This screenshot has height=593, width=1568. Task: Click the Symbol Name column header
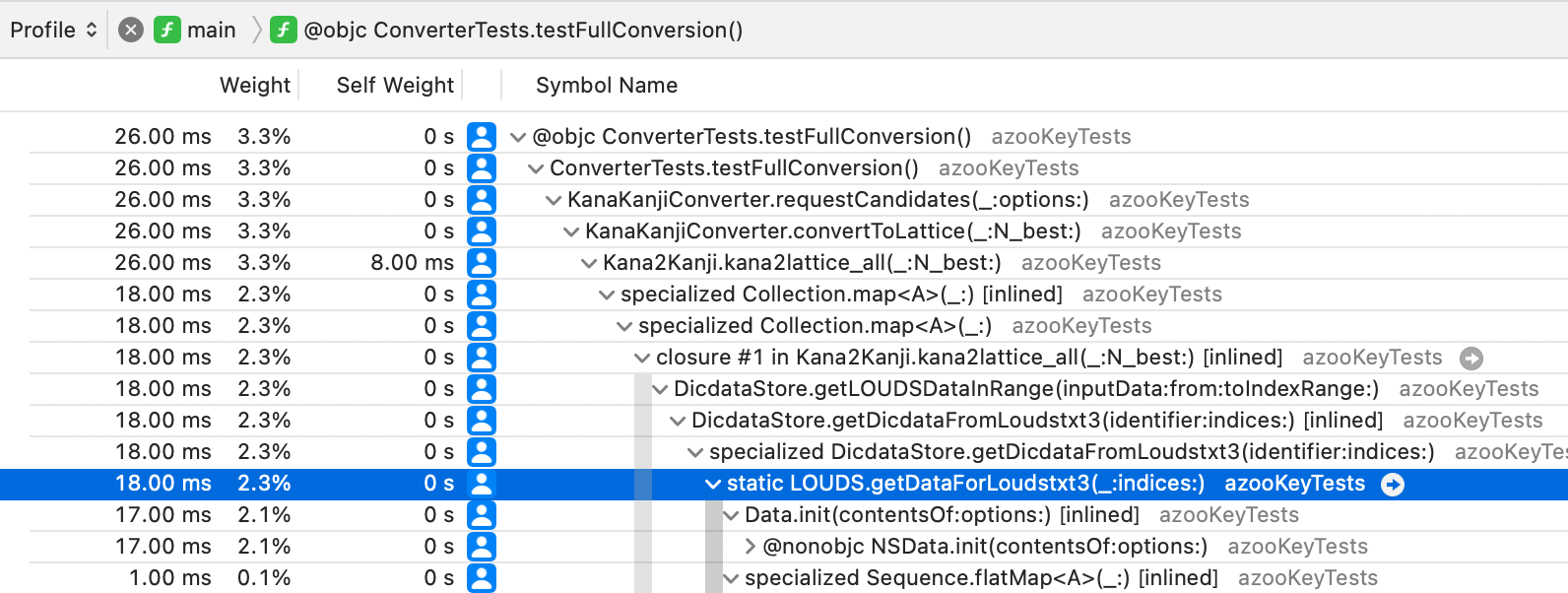pos(607,85)
